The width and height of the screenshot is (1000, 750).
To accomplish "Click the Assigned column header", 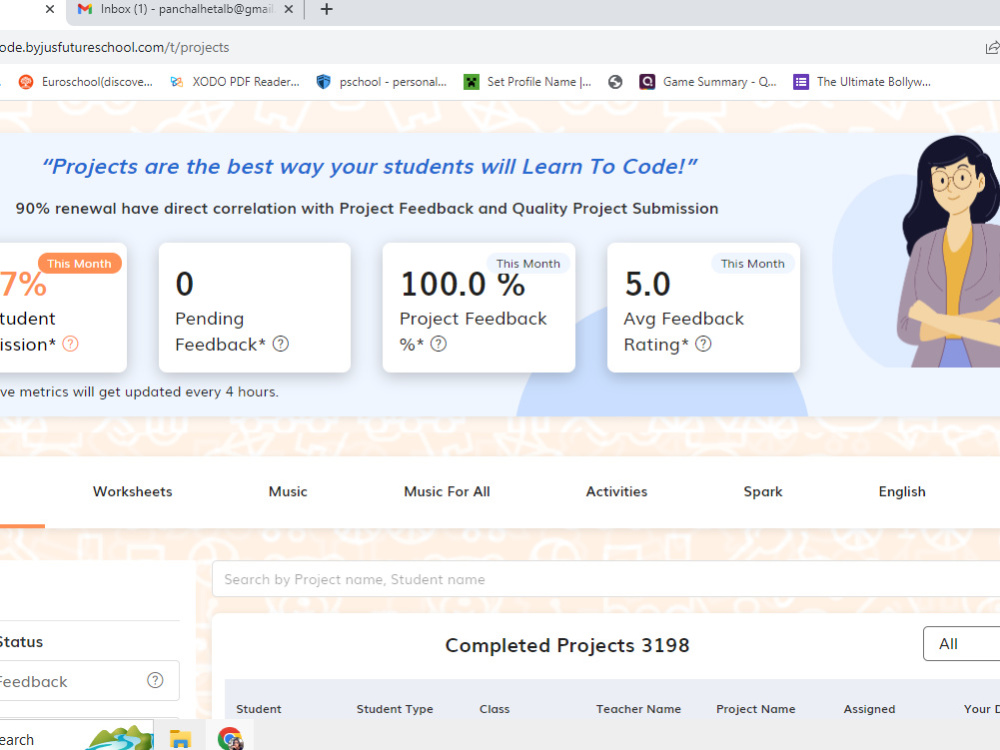I will pyautogui.click(x=869, y=709).
